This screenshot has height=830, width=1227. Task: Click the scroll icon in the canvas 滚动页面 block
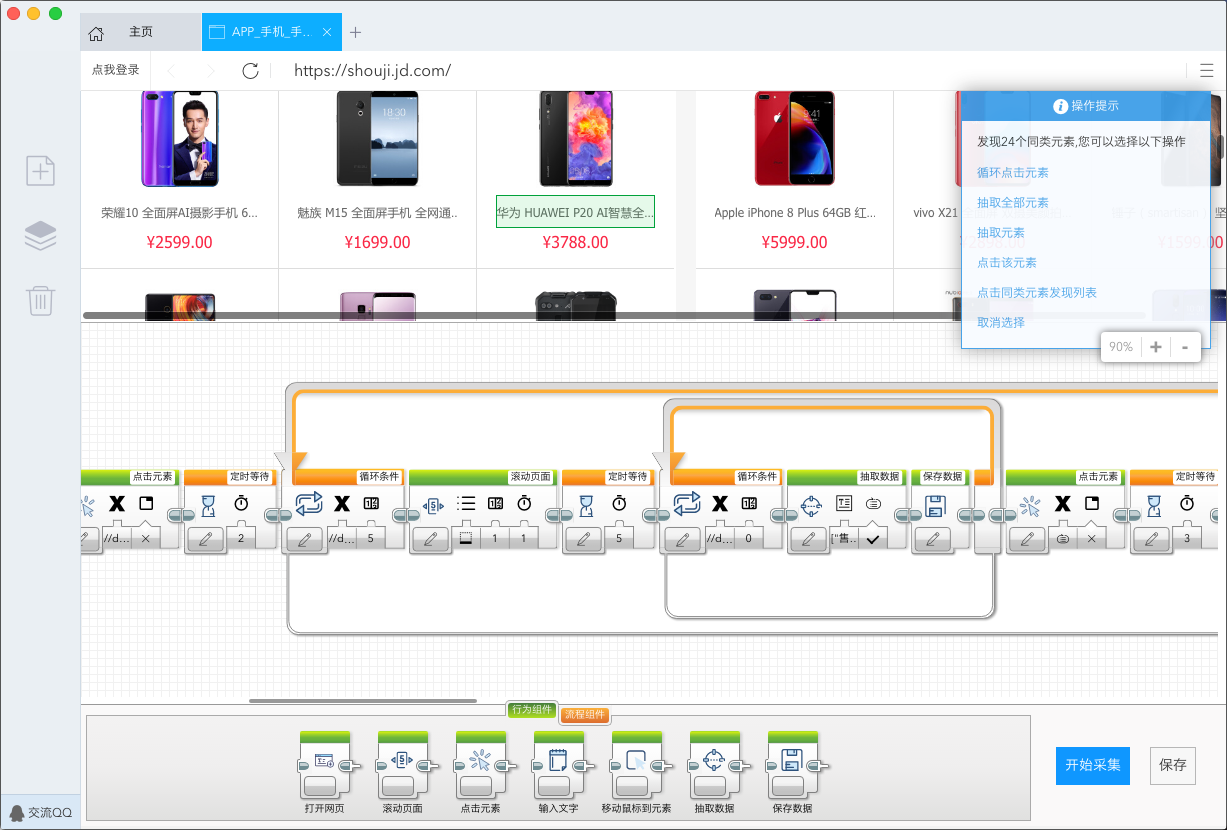point(434,505)
